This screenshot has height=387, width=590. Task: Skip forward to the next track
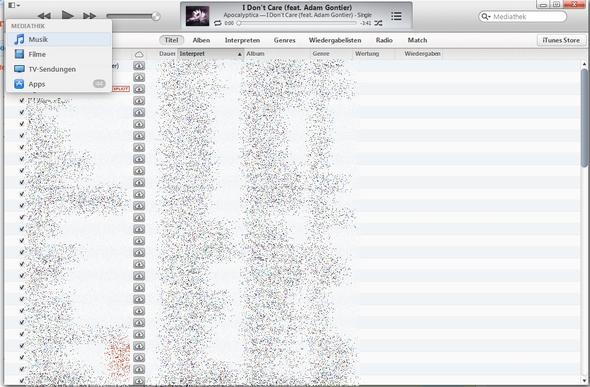click(x=89, y=16)
